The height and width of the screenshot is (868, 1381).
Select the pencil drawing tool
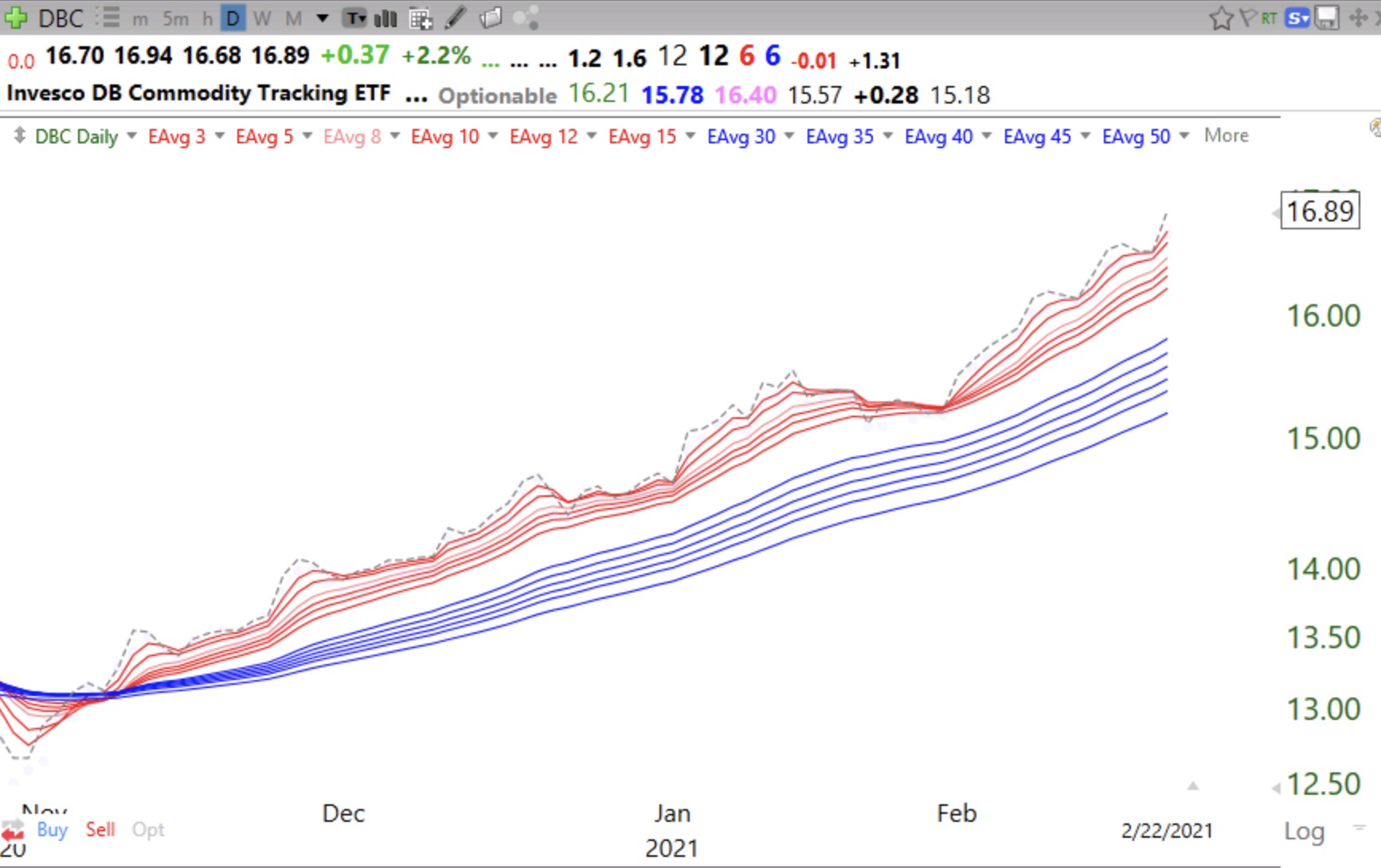point(456,17)
